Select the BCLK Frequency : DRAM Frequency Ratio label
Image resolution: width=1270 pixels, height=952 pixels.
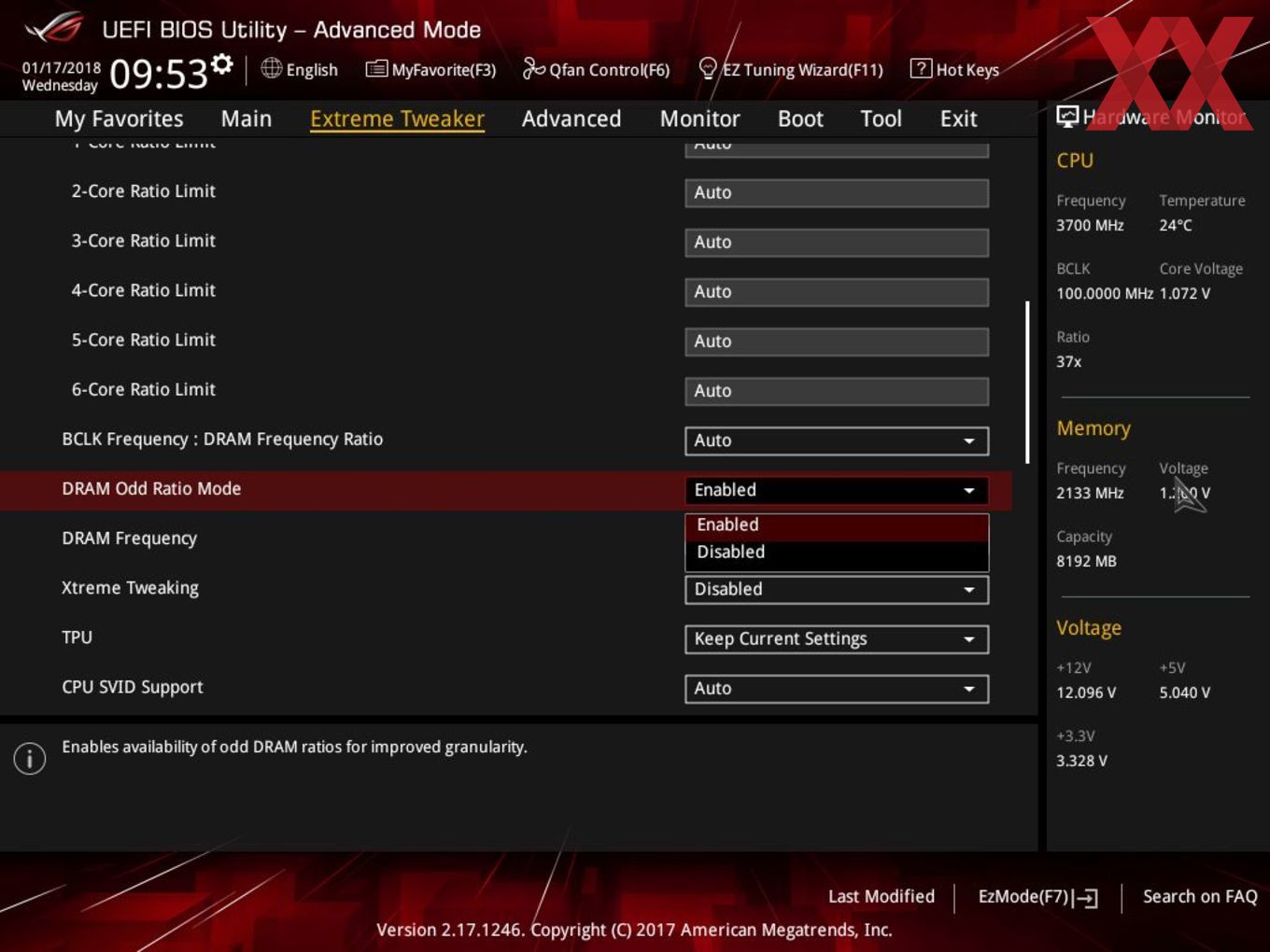click(222, 440)
